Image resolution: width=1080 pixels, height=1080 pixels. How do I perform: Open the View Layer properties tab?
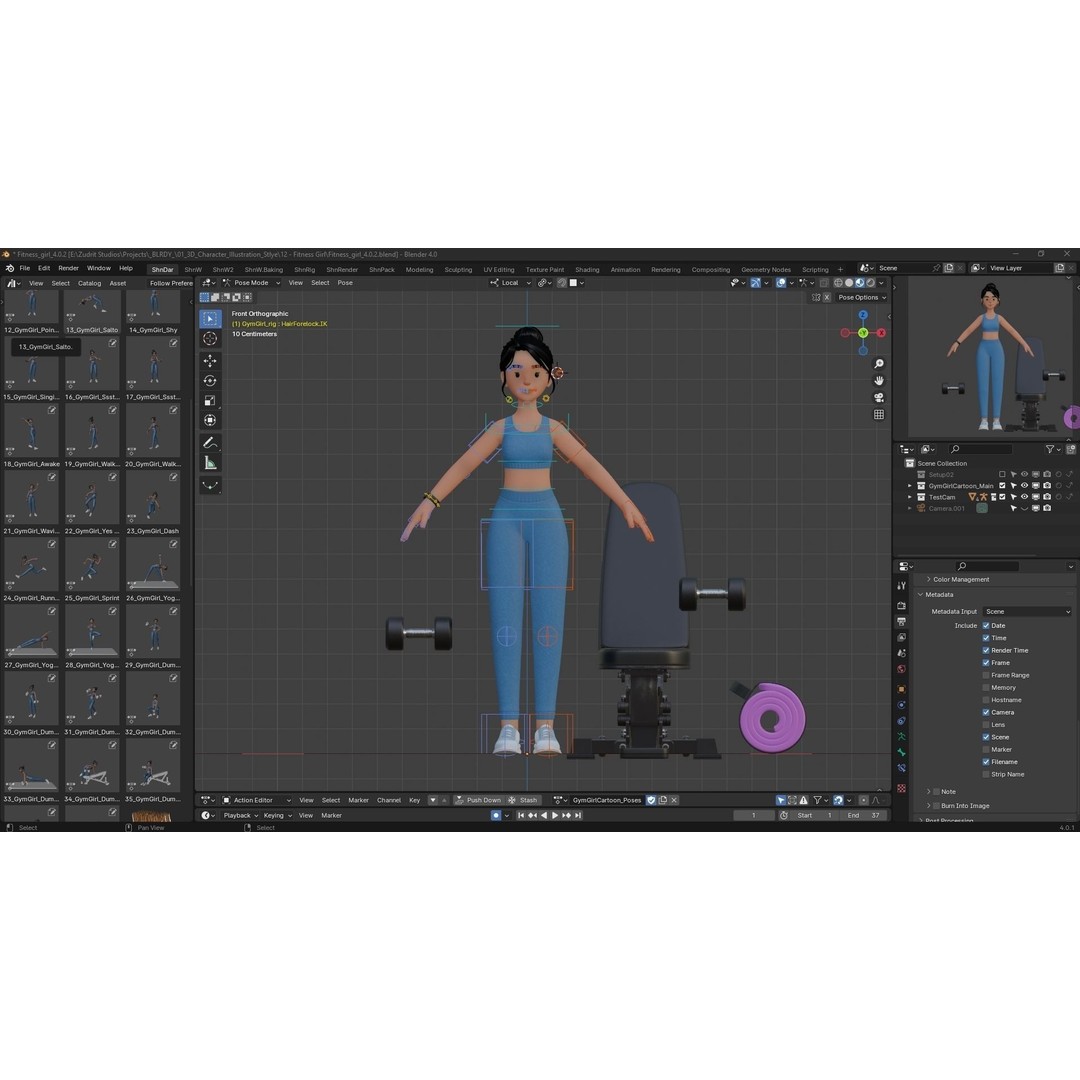click(x=902, y=637)
